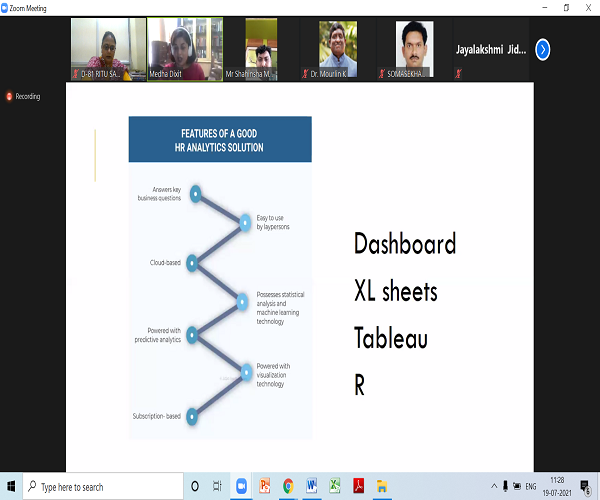Select Mr Shahinsha M participant video
Image resolution: width=600 pixels, height=500 pixels.
tap(262, 49)
